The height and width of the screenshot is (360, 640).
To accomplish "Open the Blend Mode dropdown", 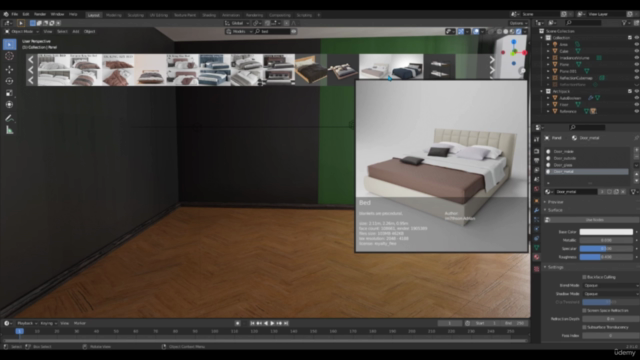I will click(x=611, y=286).
